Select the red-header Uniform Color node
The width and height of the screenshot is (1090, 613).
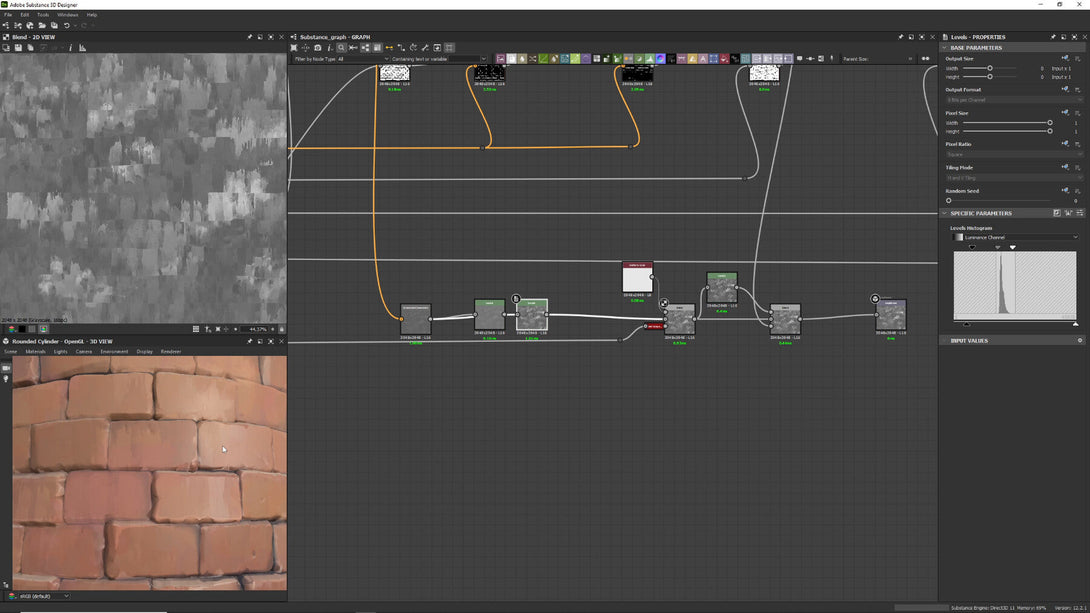637,277
